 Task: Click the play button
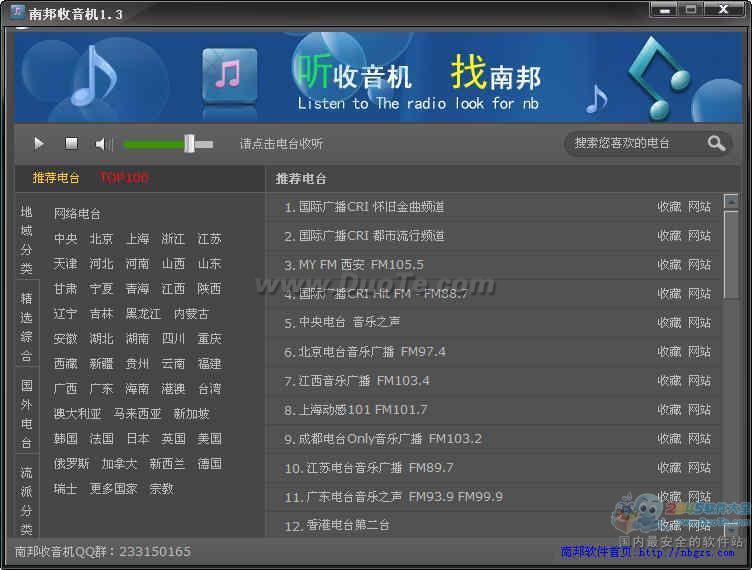(39, 143)
